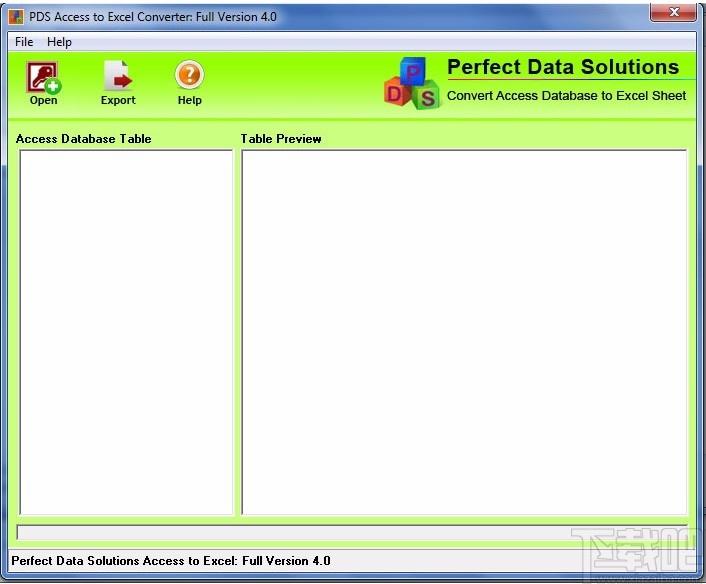Select the Access Database Table list box
706x584 pixels.
[x=126, y=332]
